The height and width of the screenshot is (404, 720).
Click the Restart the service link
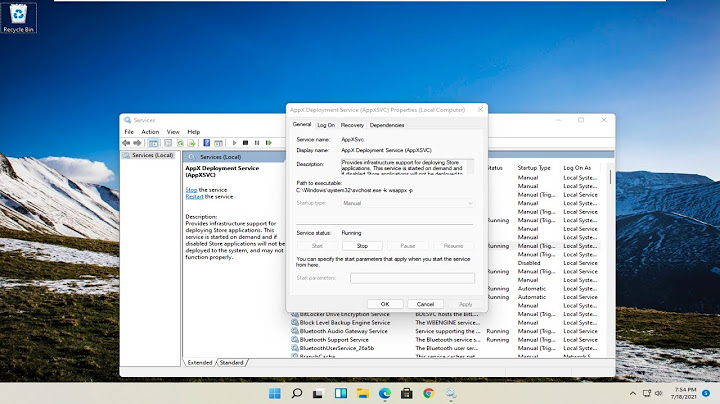pyautogui.click(x=194, y=196)
